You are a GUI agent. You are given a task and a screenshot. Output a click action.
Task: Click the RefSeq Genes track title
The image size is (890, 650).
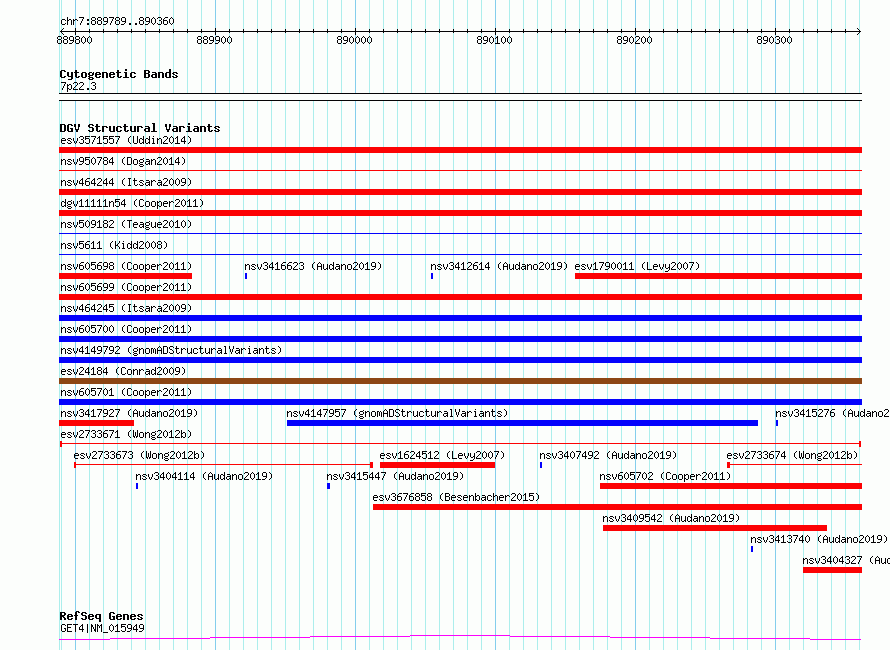pyautogui.click(x=101, y=616)
